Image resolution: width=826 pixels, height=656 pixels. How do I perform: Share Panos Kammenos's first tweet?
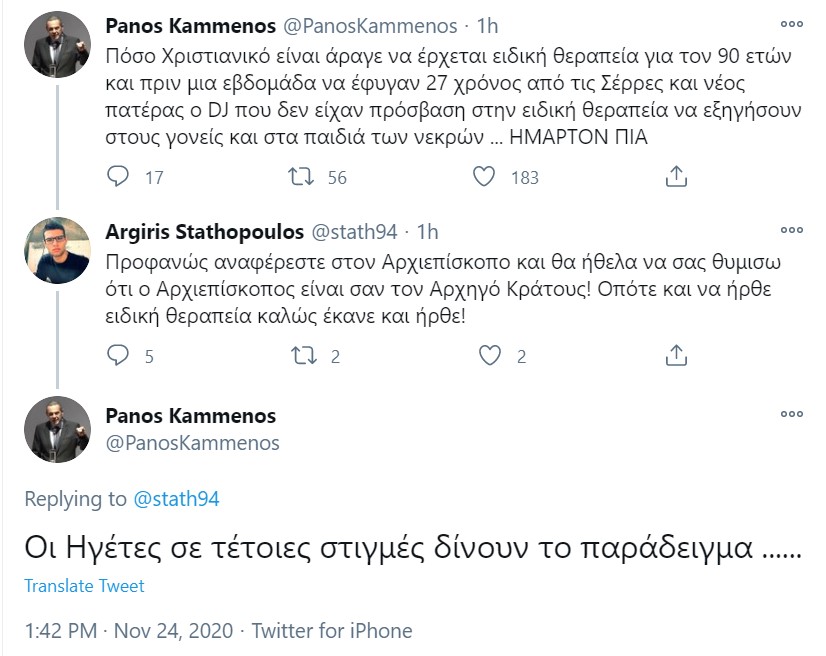[676, 177]
